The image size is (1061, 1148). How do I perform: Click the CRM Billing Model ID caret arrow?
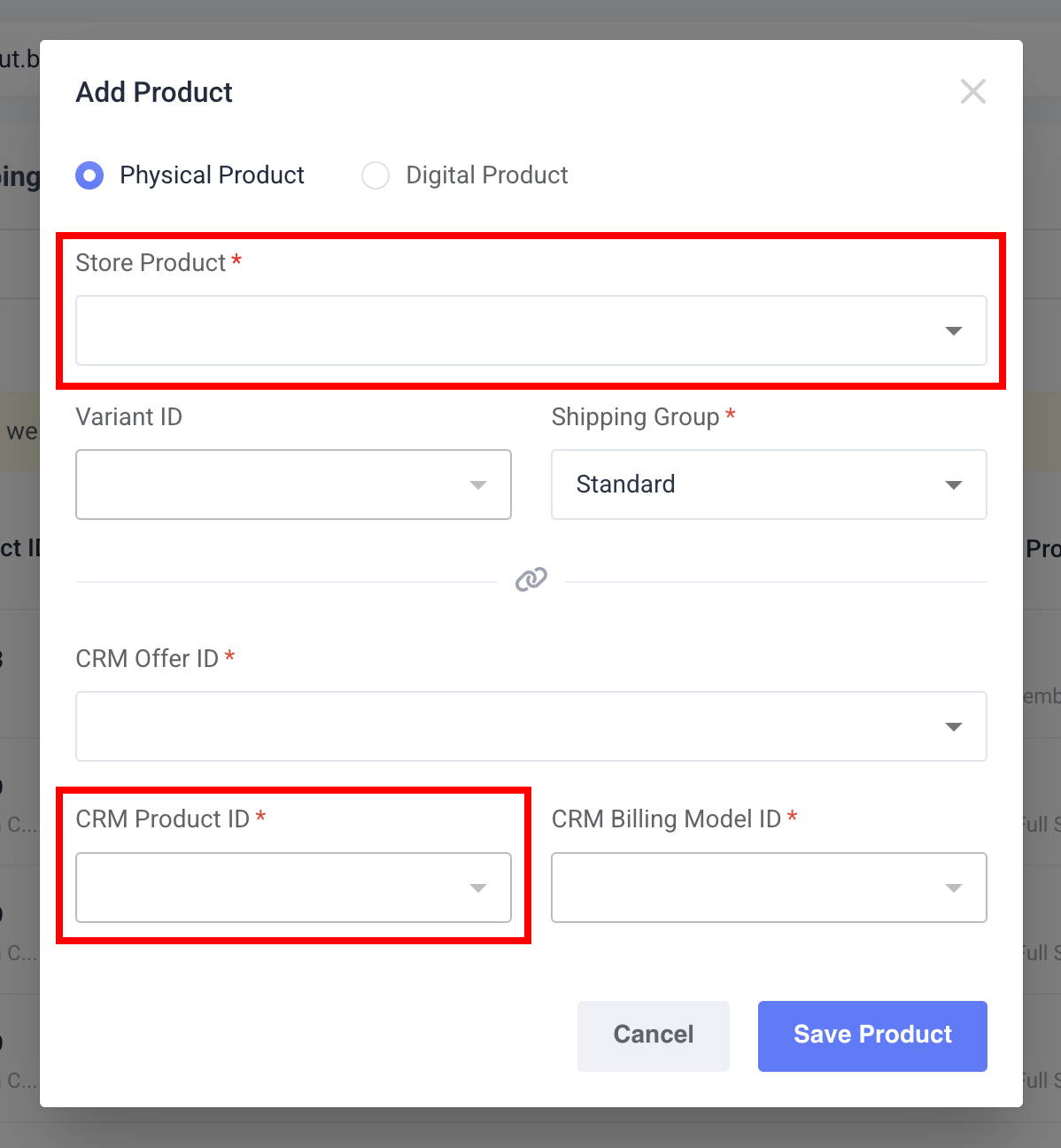954,888
